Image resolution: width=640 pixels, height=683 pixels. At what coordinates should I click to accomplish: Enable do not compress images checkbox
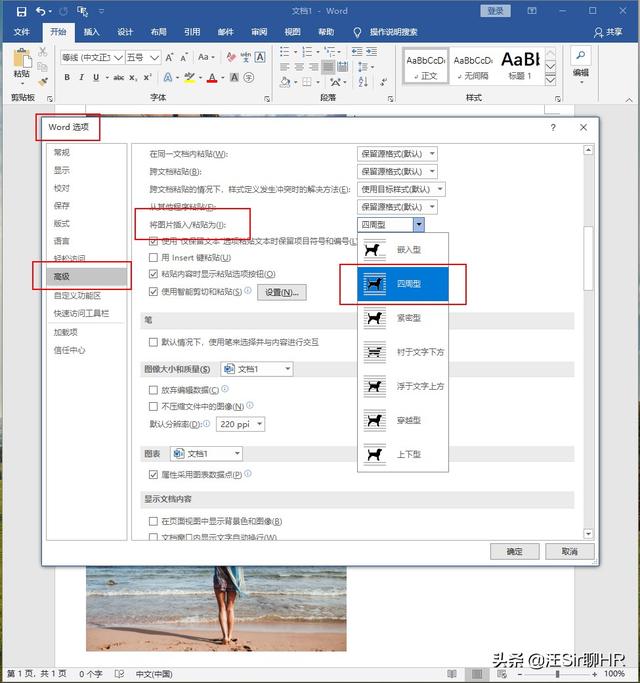tap(153, 406)
